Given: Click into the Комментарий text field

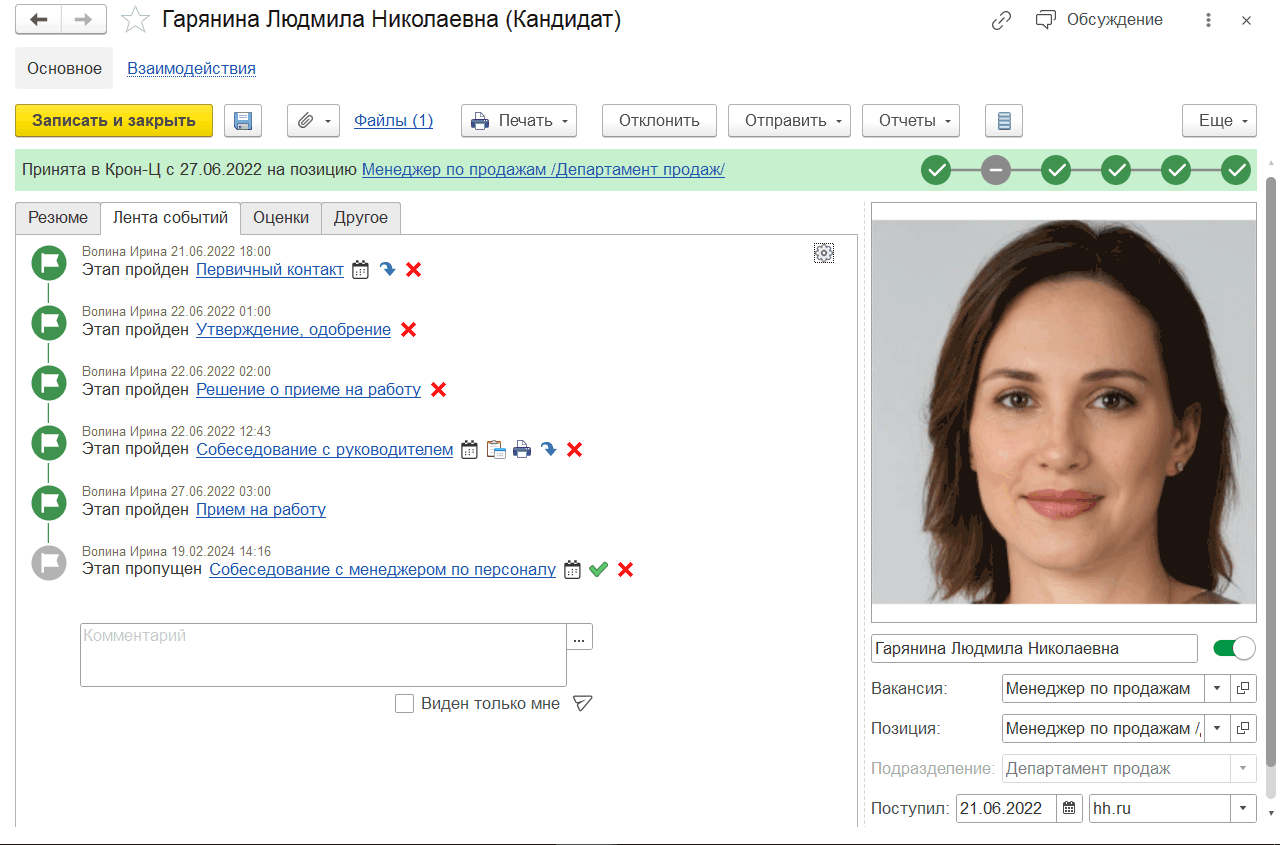Looking at the screenshot, I should [323, 655].
